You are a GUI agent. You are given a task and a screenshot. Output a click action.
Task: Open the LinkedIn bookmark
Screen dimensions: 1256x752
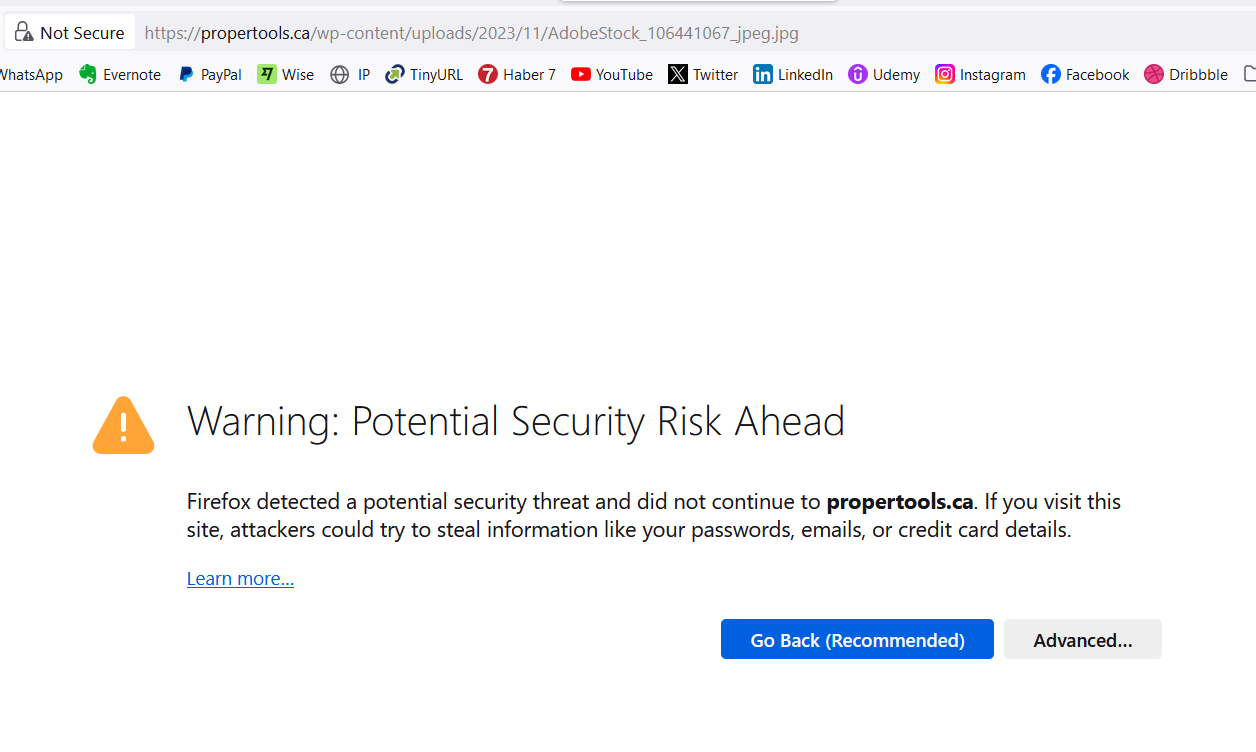[793, 74]
